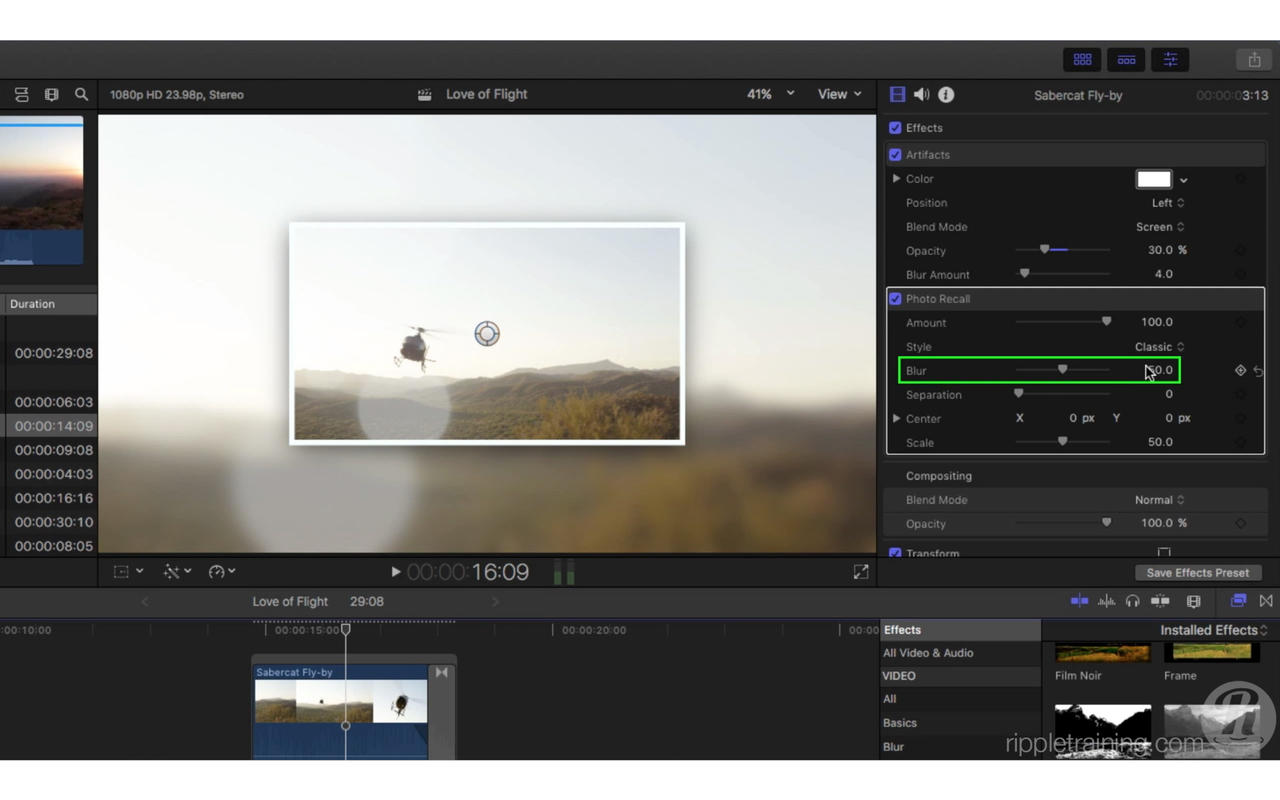Select row with duration 00:00:14:09
Viewport: 1280px width, 800px height.
click(x=48, y=426)
